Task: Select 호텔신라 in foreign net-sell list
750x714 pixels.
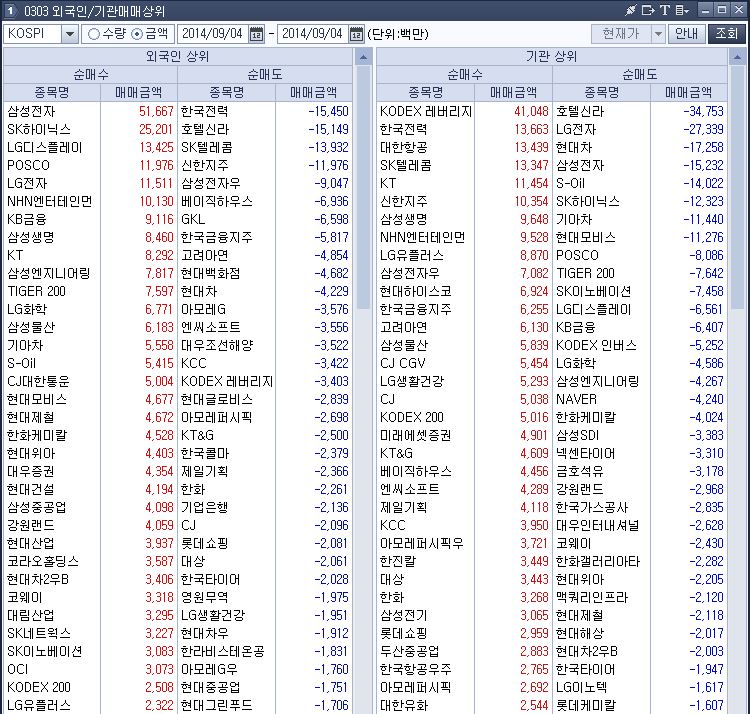Action: [205, 130]
